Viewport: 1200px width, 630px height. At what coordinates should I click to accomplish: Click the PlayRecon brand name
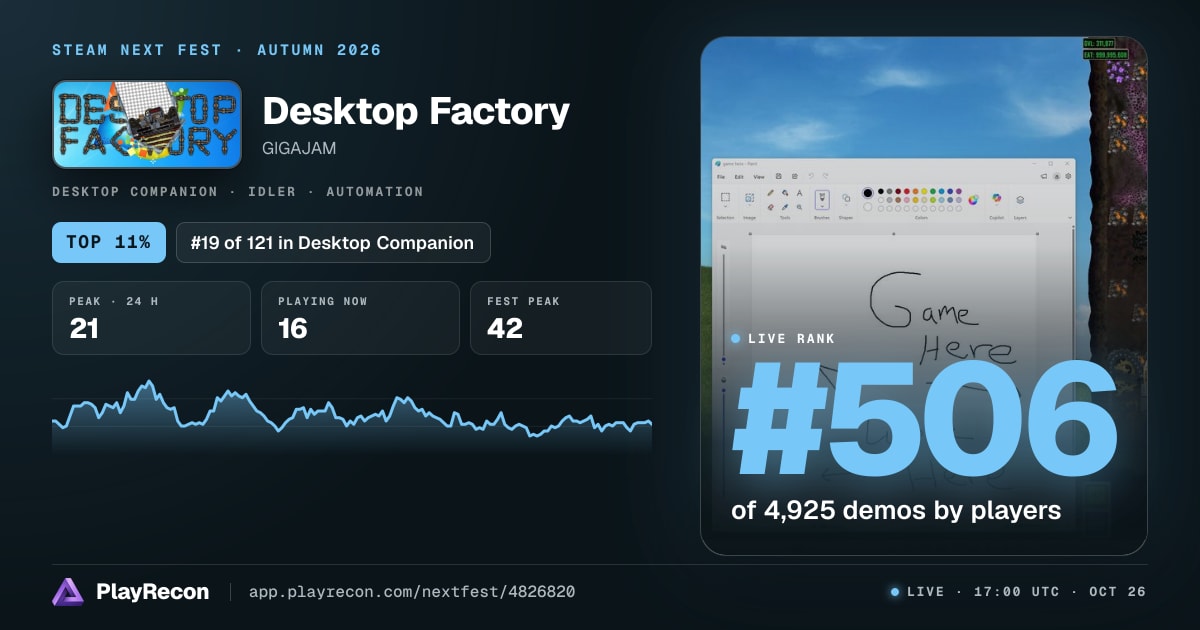click(x=153, y=592)
